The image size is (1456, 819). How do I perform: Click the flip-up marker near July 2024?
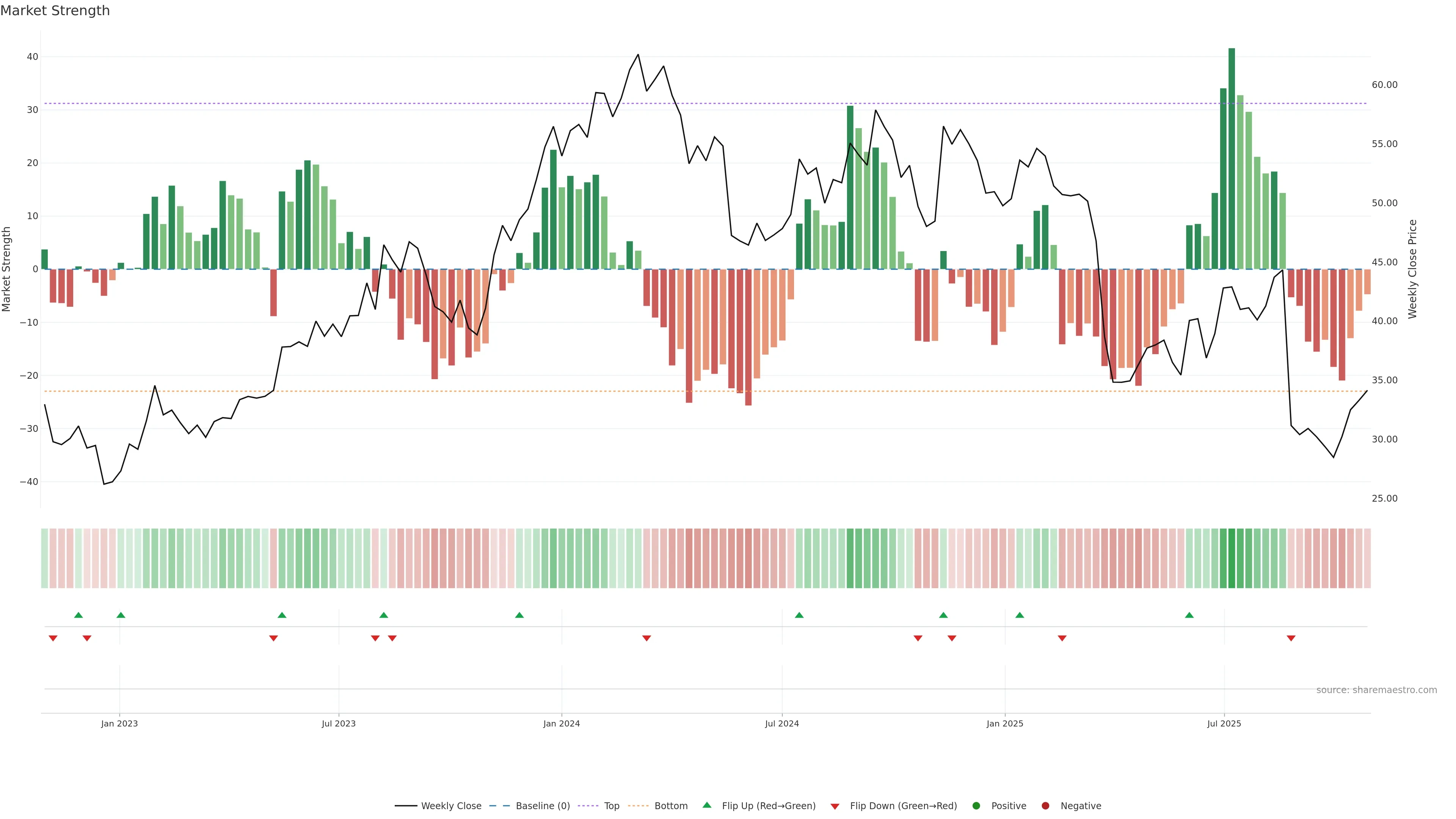[x=799, y=615]
